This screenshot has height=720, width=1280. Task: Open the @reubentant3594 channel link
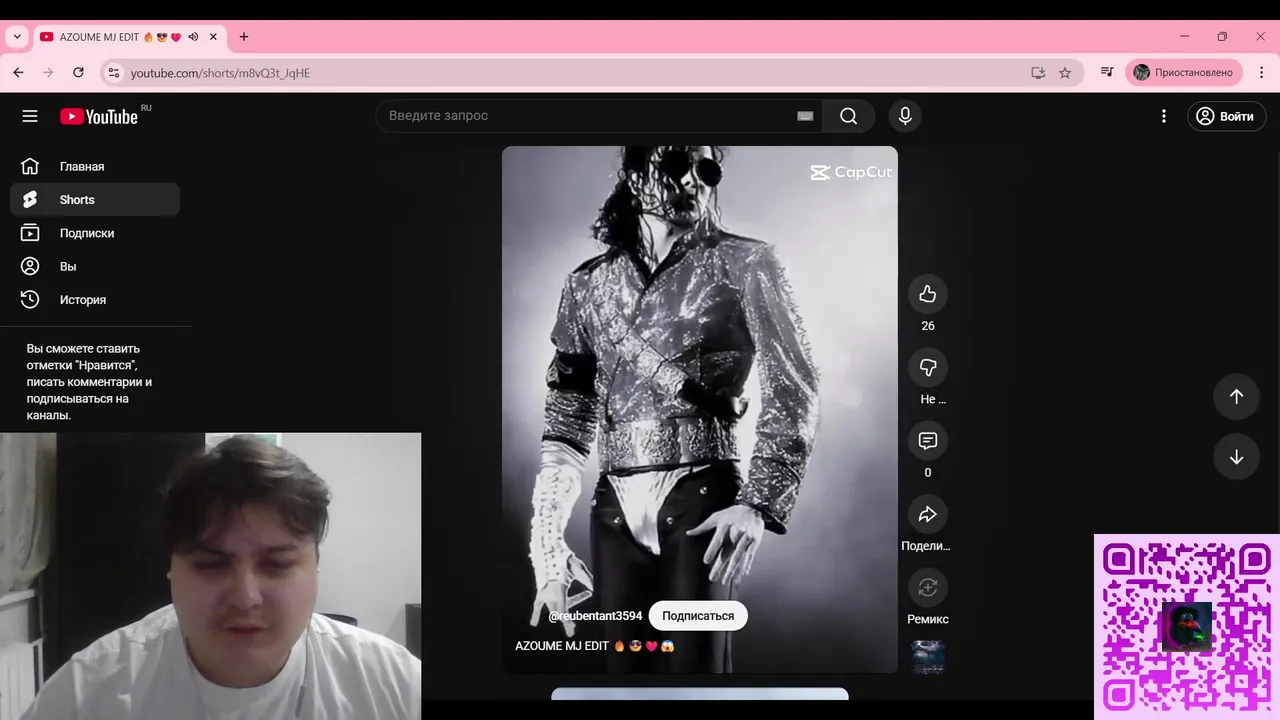pos(595,616)
